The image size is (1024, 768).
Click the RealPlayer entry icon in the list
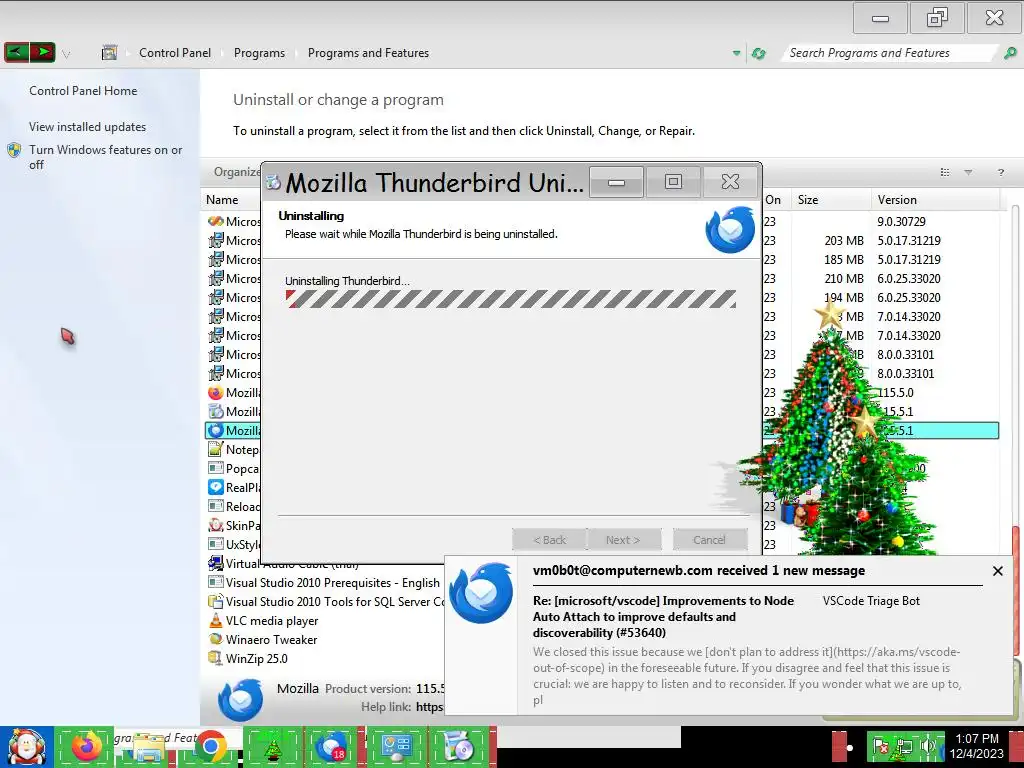(216, 487)
